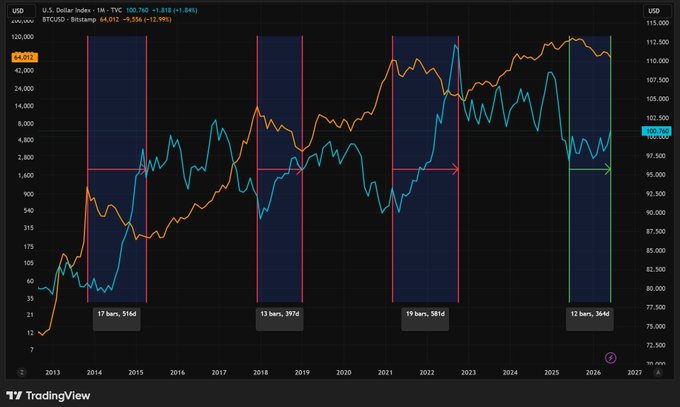Select the U.S. Dollar Index legend title
Screen dimensions: 680x407
point(82,10)
